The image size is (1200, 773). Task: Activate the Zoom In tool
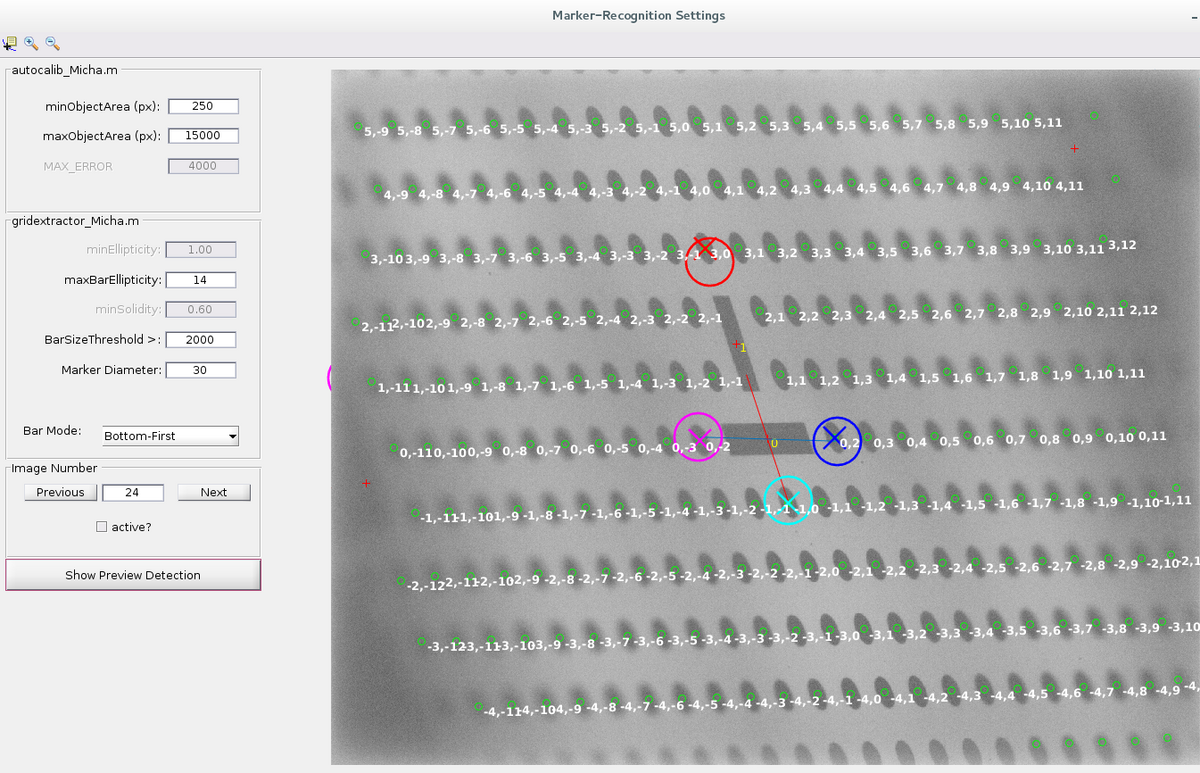click(x=31, y=44)
